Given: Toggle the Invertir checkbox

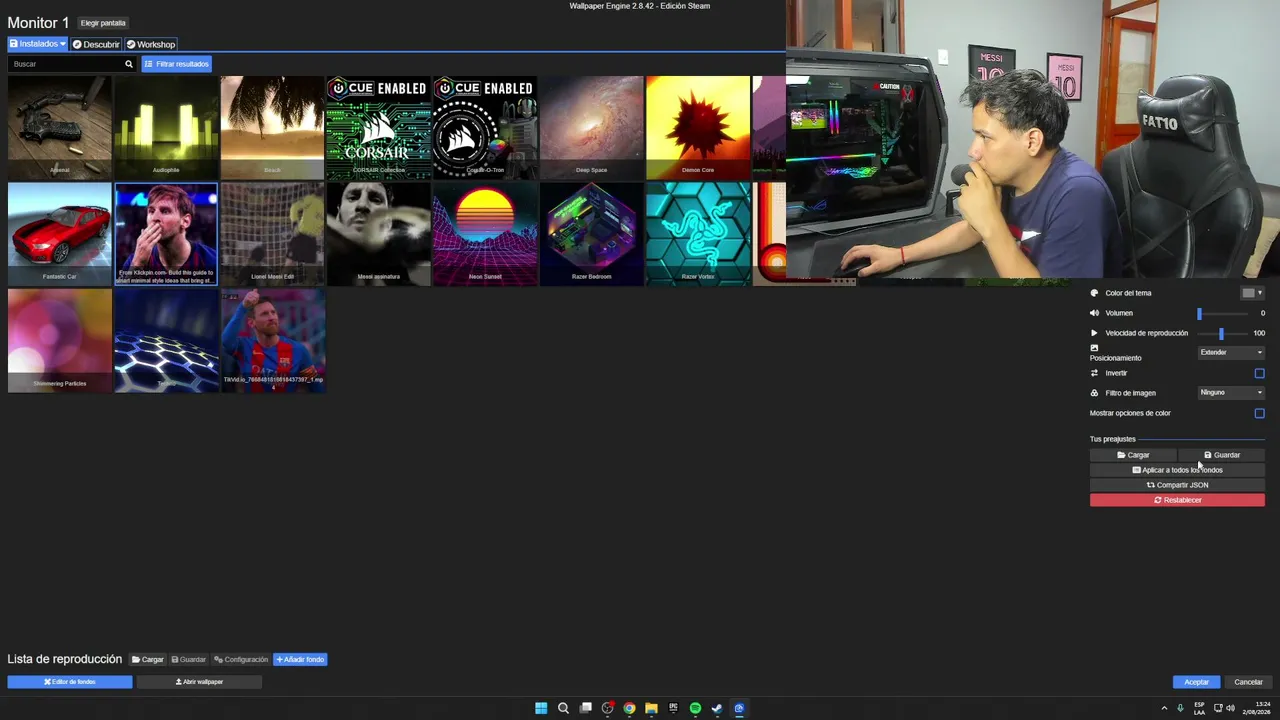Looking at the screenshot, I should coord(1259,373).
